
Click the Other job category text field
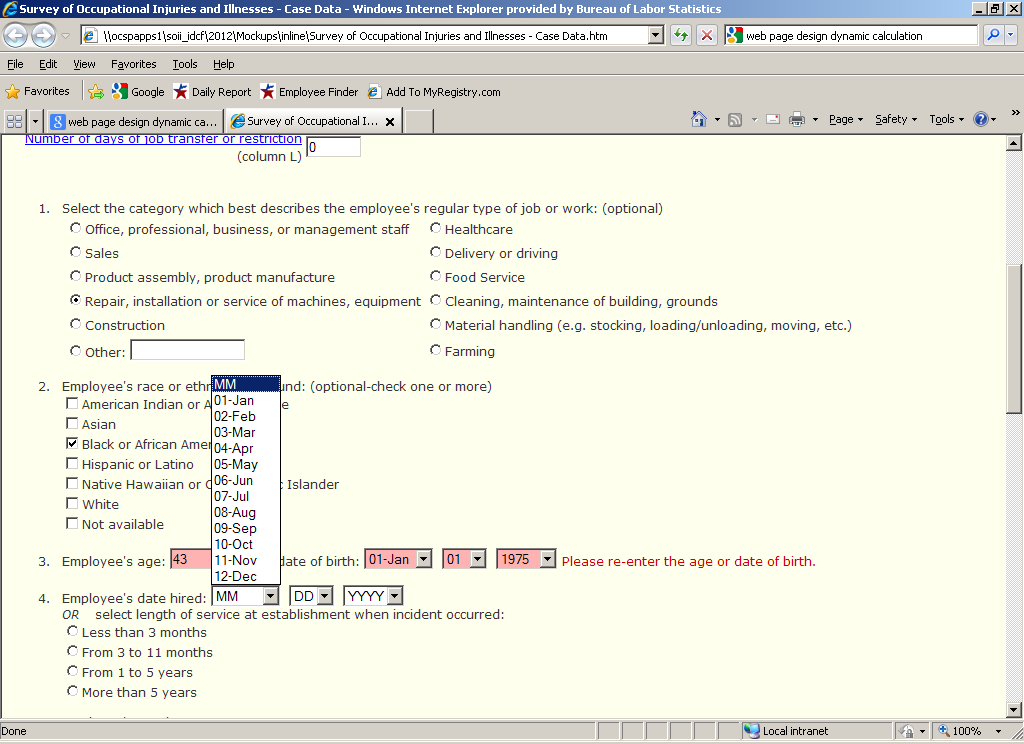pos(187,350)
